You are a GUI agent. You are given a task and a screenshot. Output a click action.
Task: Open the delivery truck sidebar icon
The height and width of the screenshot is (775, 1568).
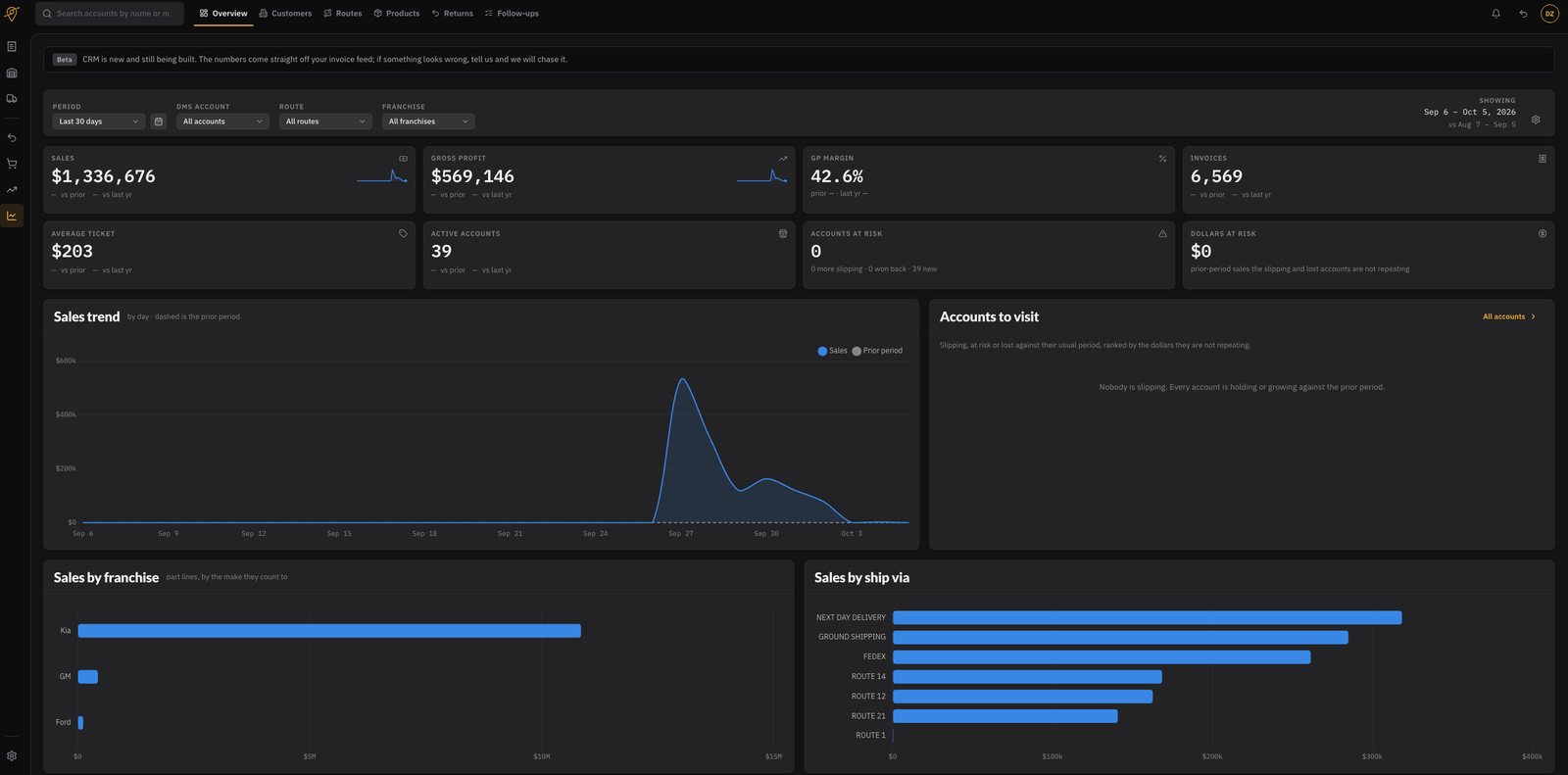[x=12, y=99]
